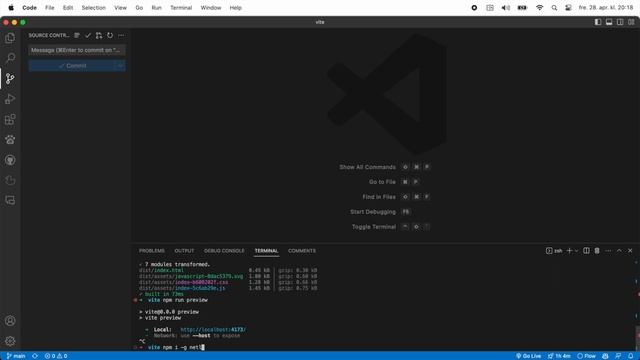Viewport: 640px width, 360px height.
Task: Click the Commit button
Action: pyautogui.click(x=72, y=66)
